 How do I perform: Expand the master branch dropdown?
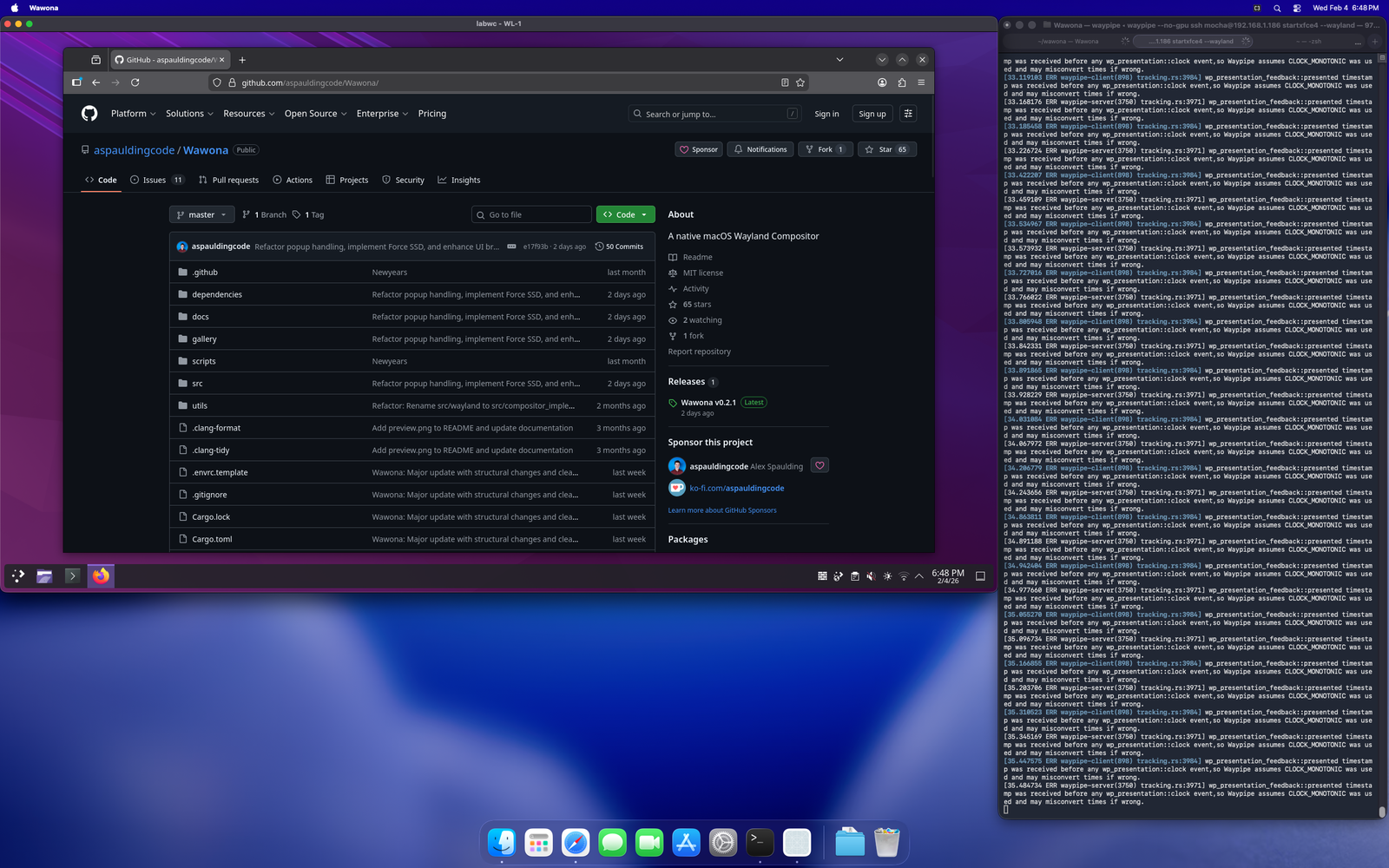(x=201, y=214)
